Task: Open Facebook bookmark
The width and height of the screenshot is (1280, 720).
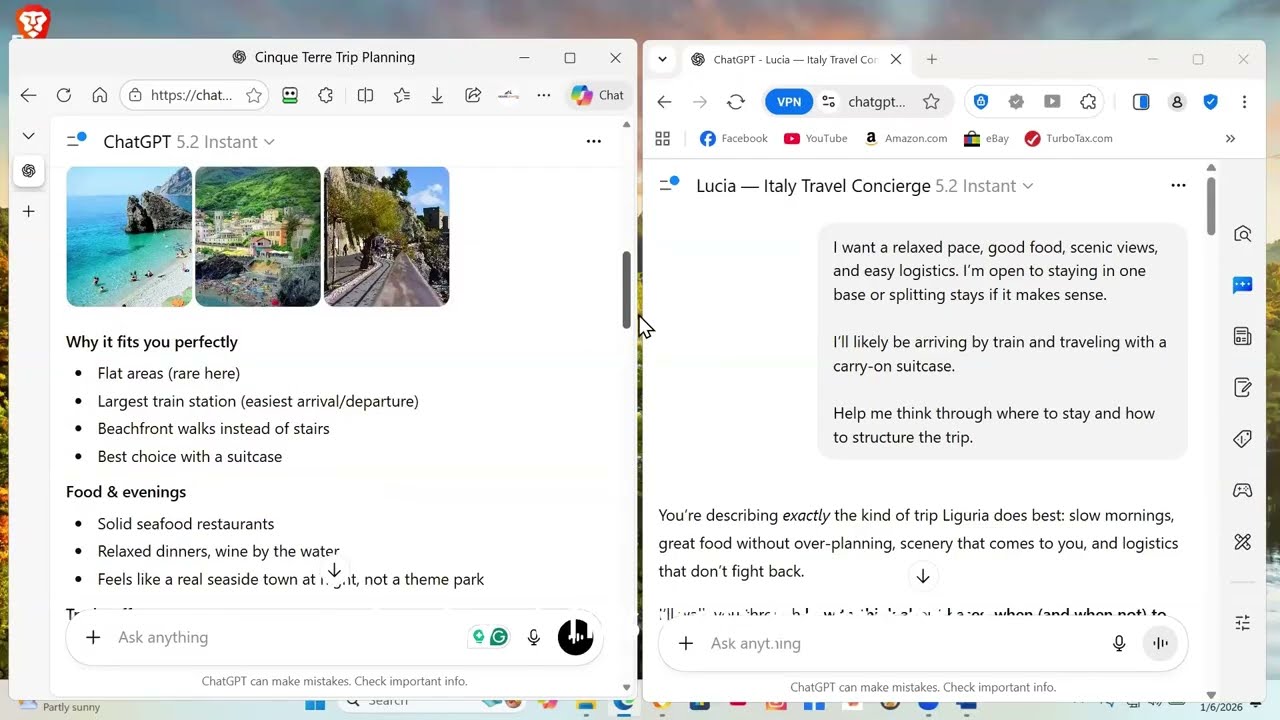Action: pyautogui.click(x=734, y=139)
